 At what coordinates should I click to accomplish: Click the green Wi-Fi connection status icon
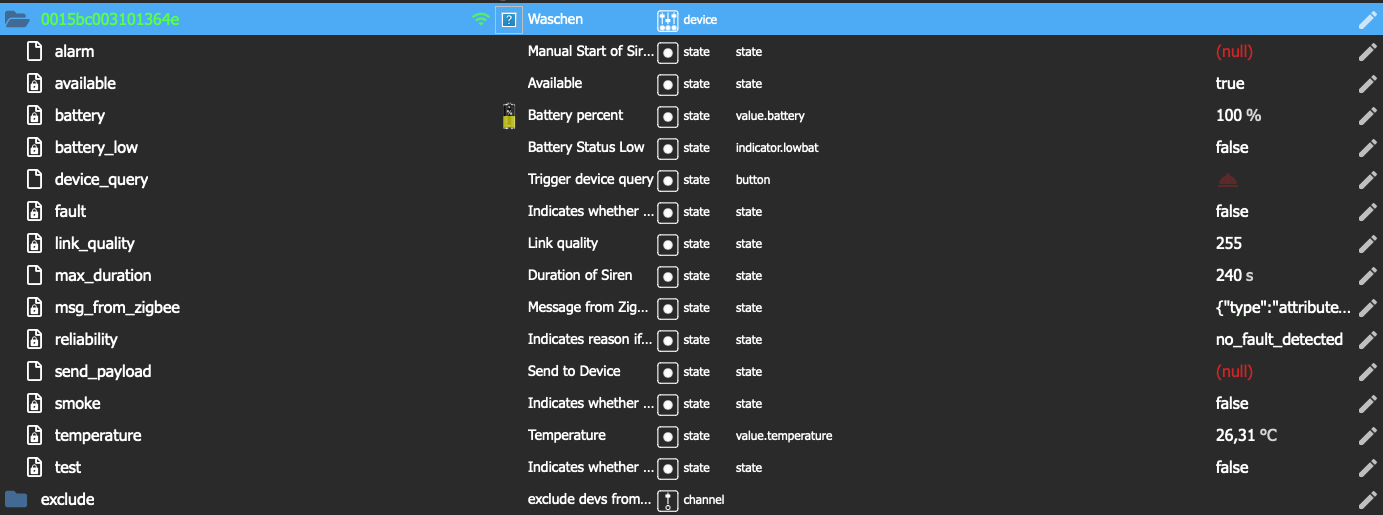481,19
